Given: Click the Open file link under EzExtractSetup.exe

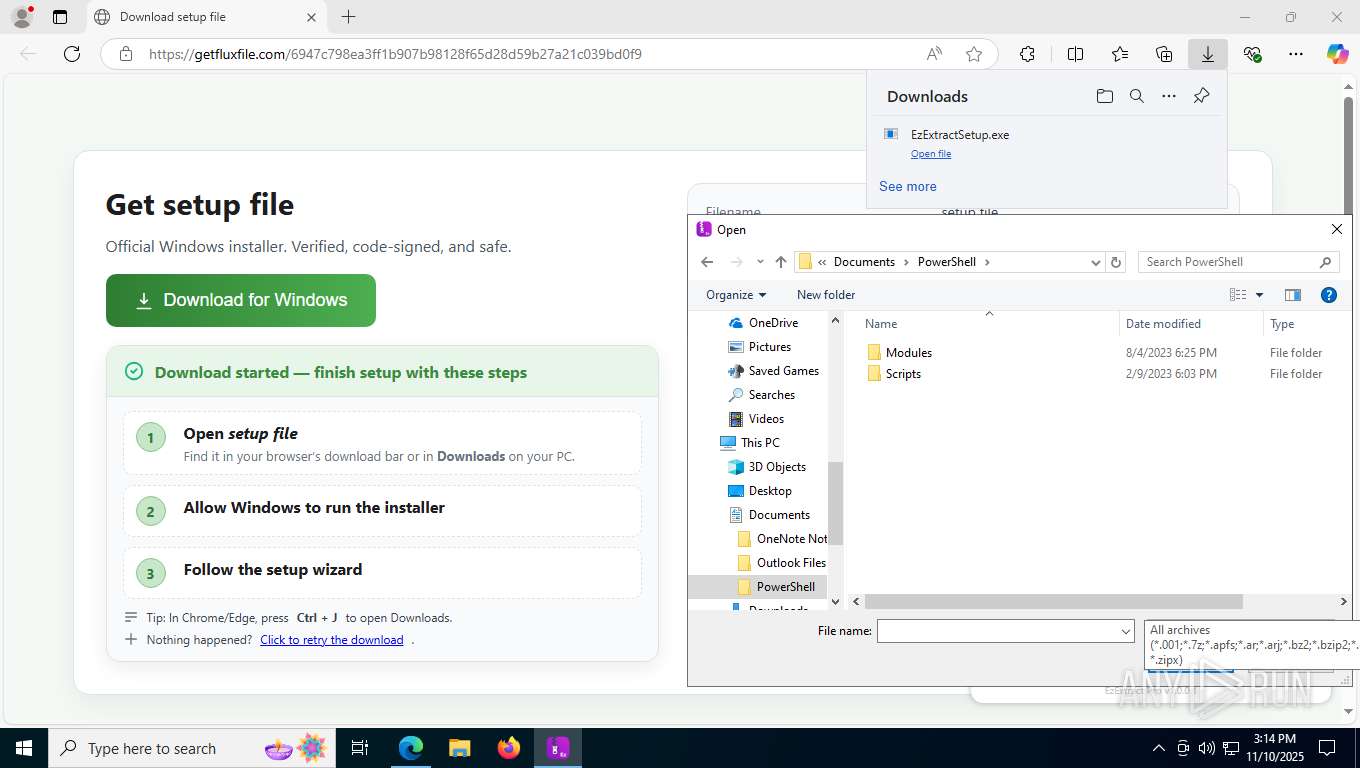Looking at the screenshot, I should point(931,154).
